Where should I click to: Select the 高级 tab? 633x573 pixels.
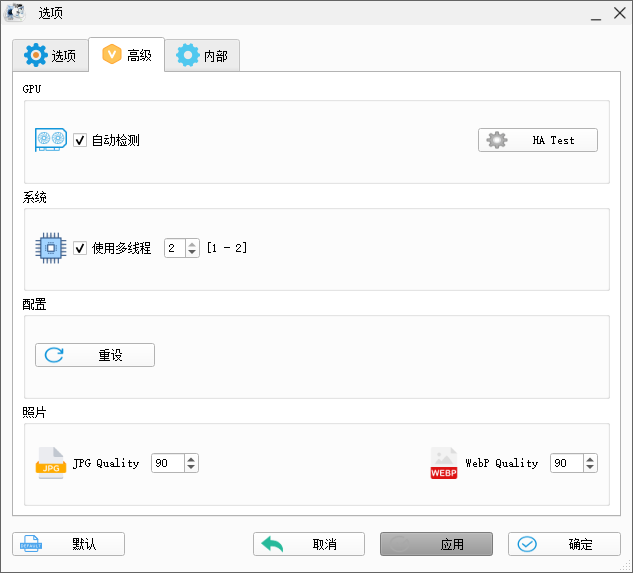coord(126,56)
